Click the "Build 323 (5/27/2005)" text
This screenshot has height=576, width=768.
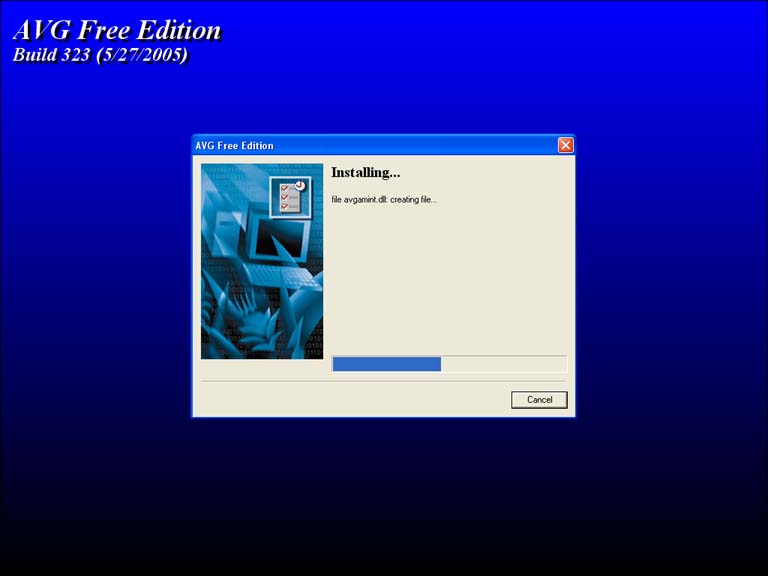click(100, 55)
